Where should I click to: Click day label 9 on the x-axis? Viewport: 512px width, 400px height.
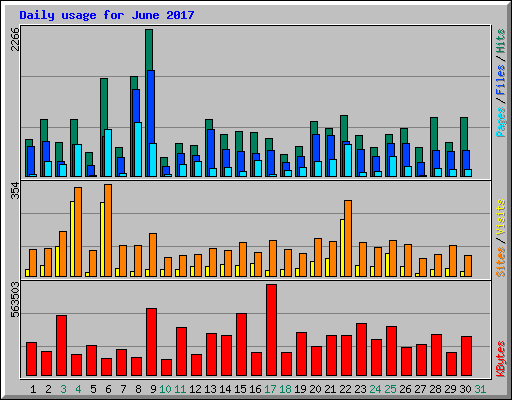pyautogui.click(x=153, y=389)
